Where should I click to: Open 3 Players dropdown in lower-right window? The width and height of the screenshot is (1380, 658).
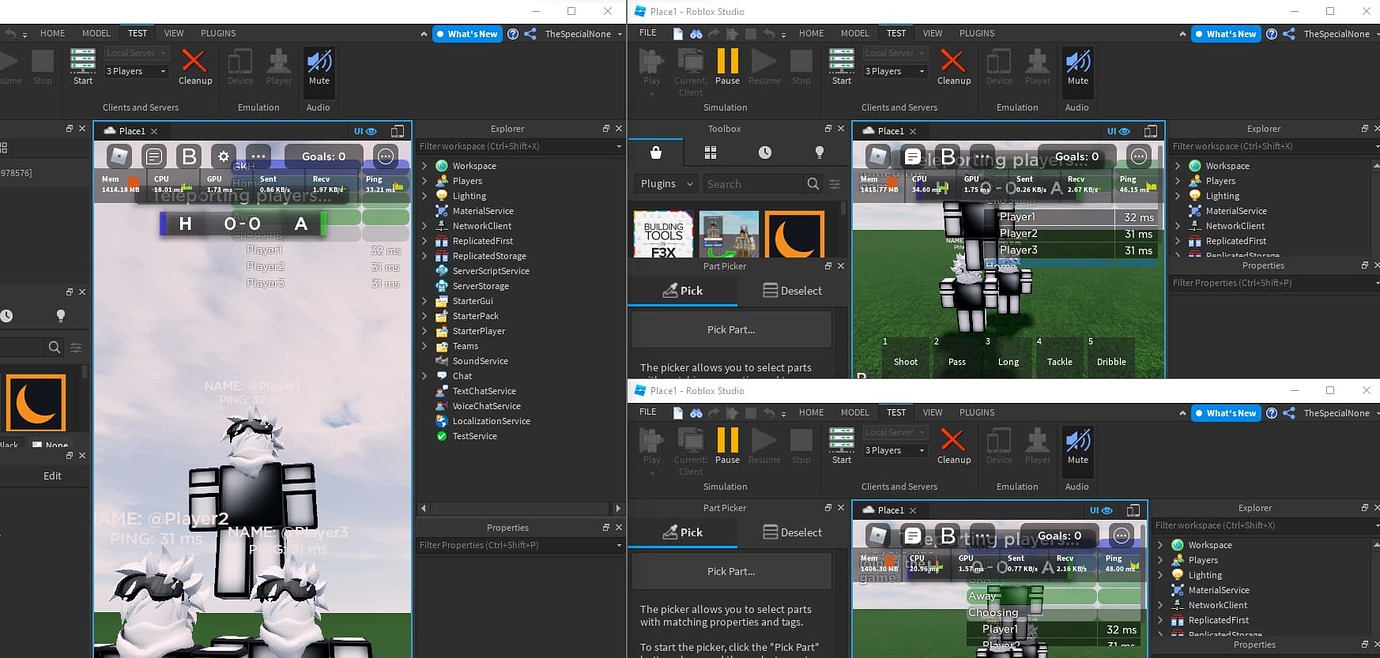(x=895, y=450)
